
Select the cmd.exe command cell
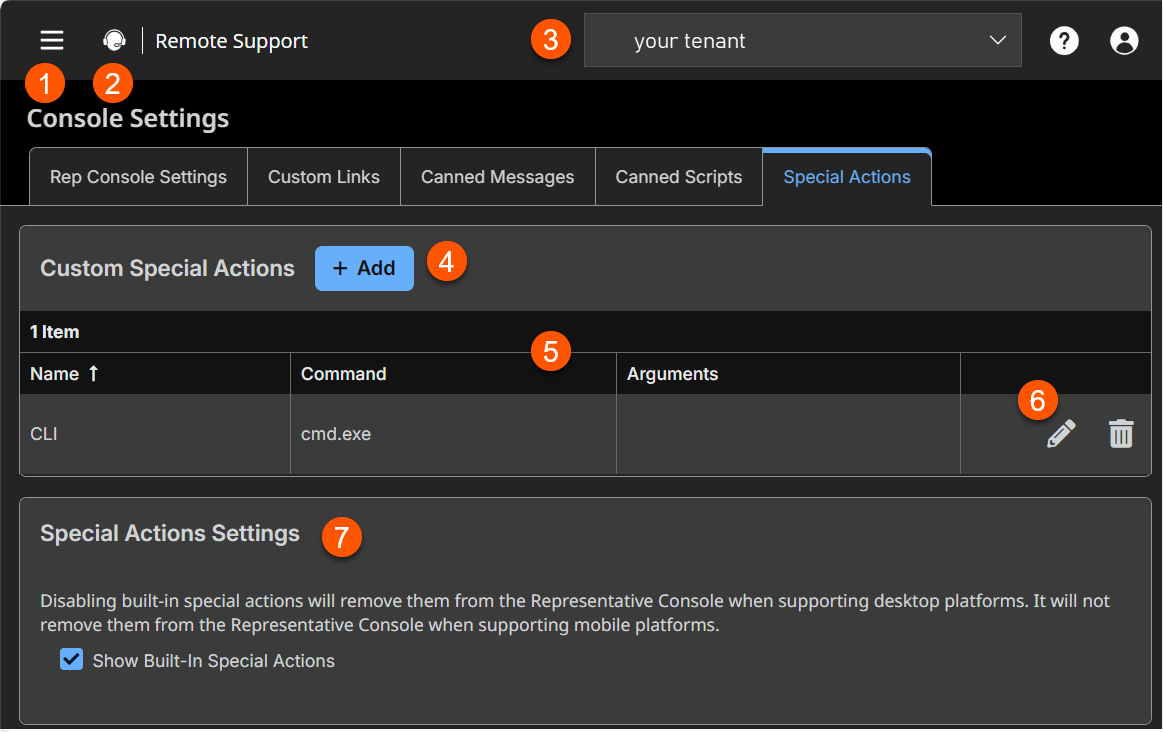coord(336,434)
